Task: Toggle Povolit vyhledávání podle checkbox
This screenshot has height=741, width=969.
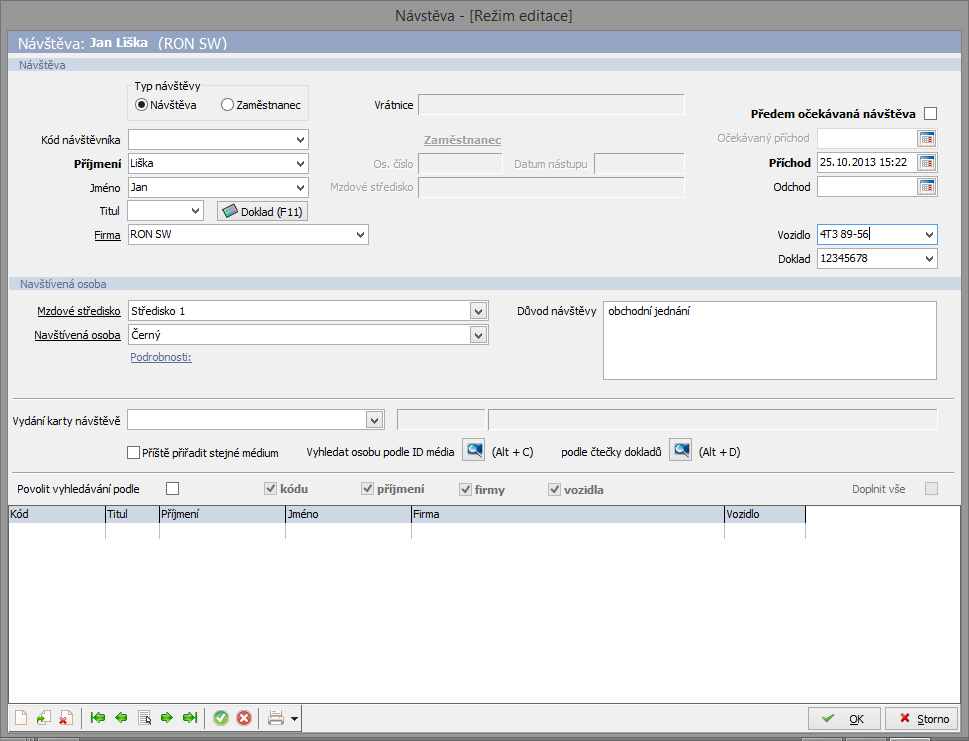Action: click(172, 489)
